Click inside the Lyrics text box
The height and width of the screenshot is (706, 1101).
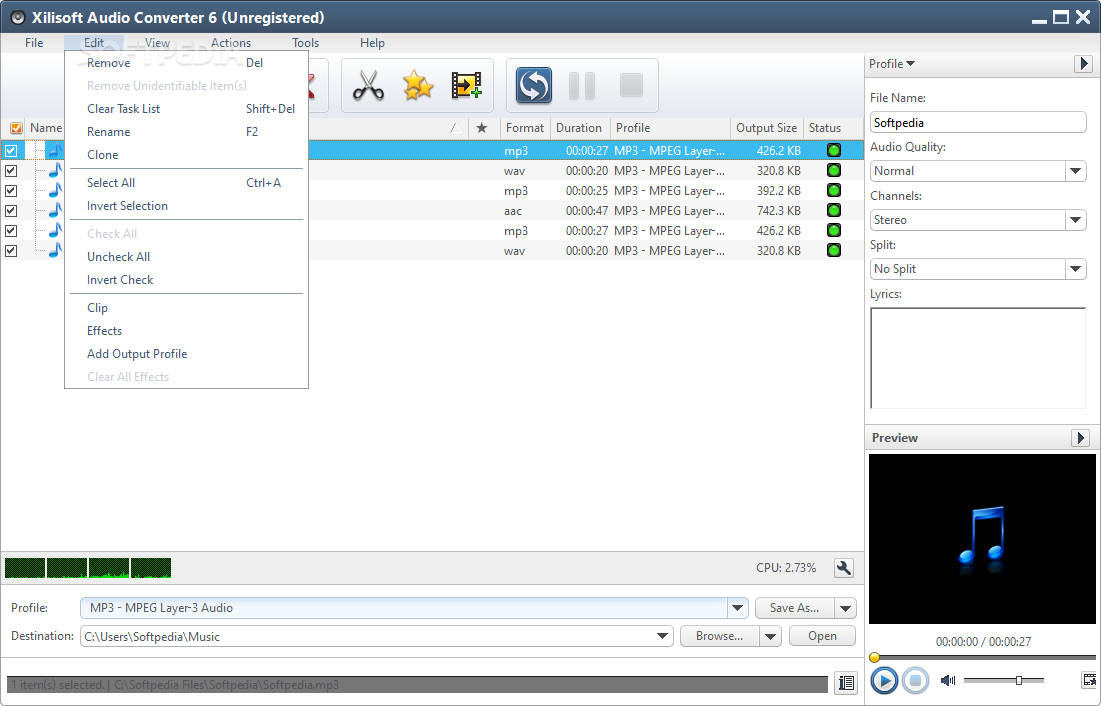(978, 358)
